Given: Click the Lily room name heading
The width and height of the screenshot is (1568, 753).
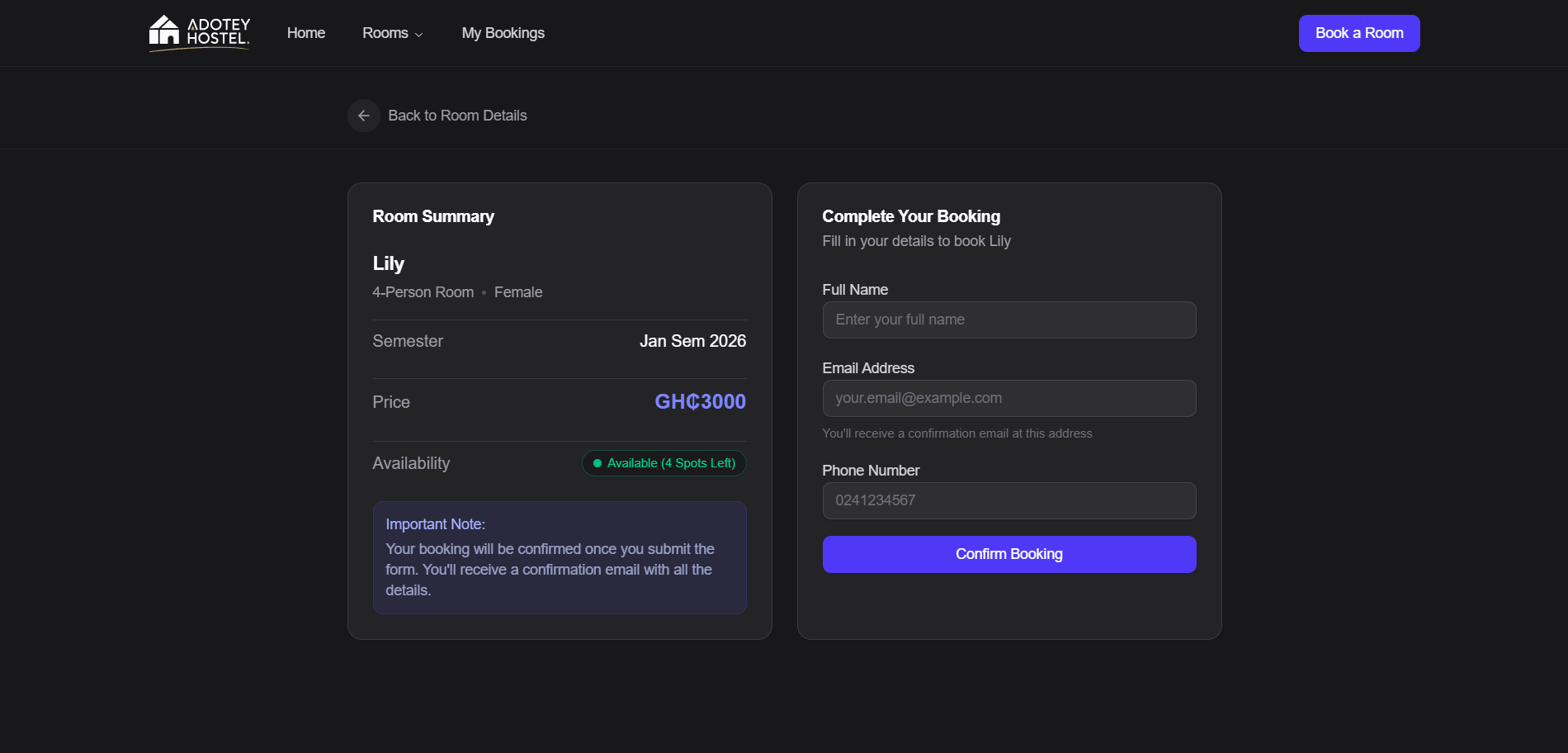Looking at the screenshot, I should 389,263.
